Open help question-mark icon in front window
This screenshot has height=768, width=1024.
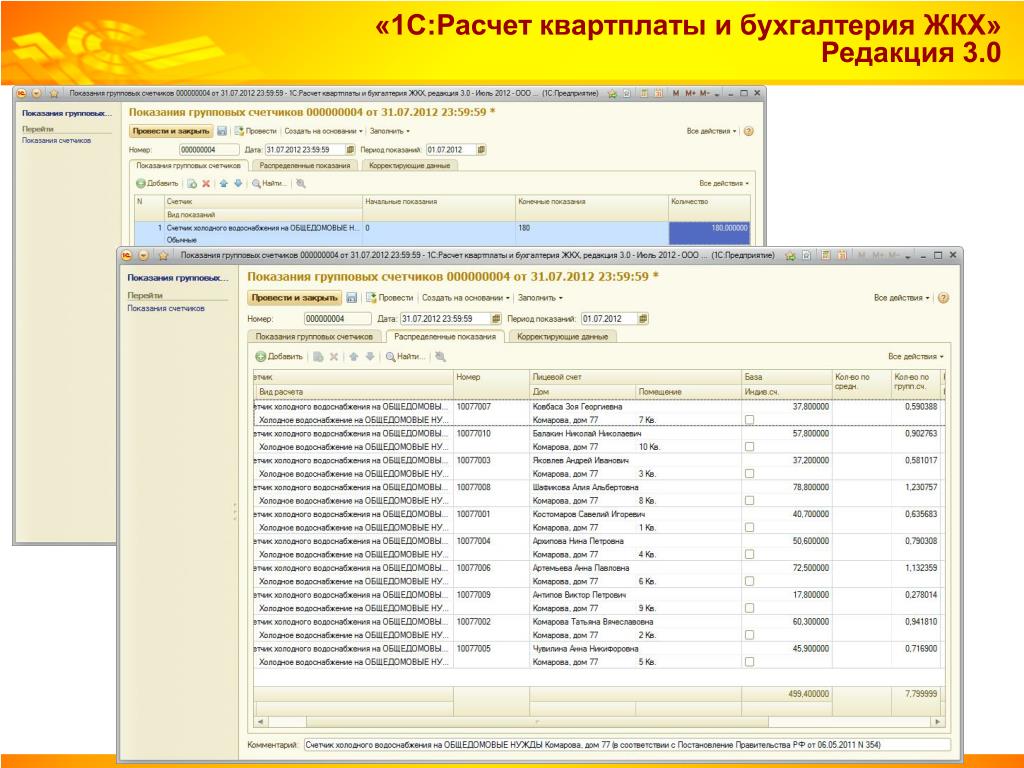pyautogui.click(x=943, y=298)
